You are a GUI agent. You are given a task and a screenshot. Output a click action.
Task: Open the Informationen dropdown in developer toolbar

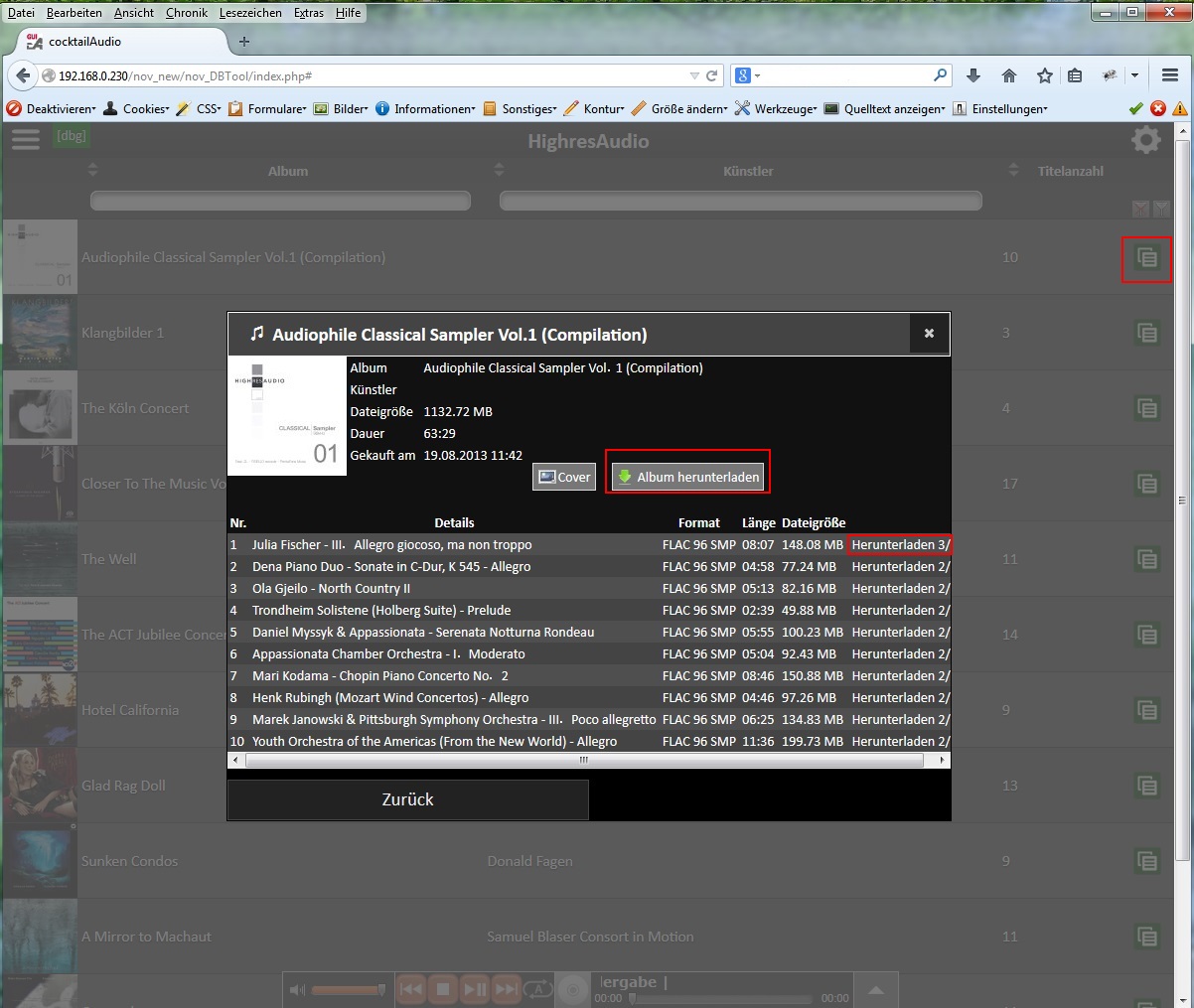click(426, 108)
